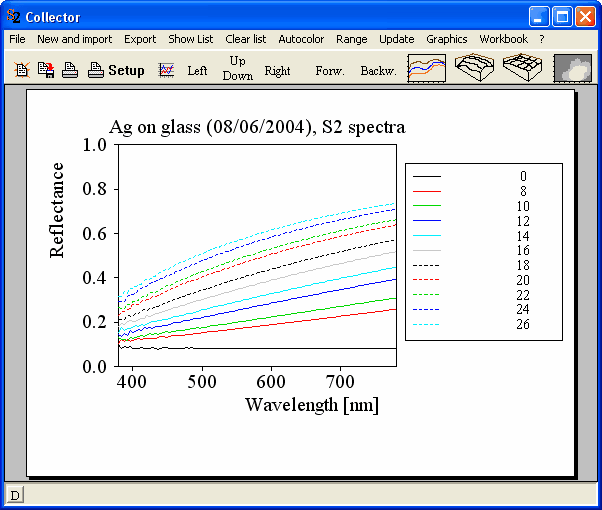602x510 pixels.
Task: Select the 3D block grid plot icon
Action: 522,68
